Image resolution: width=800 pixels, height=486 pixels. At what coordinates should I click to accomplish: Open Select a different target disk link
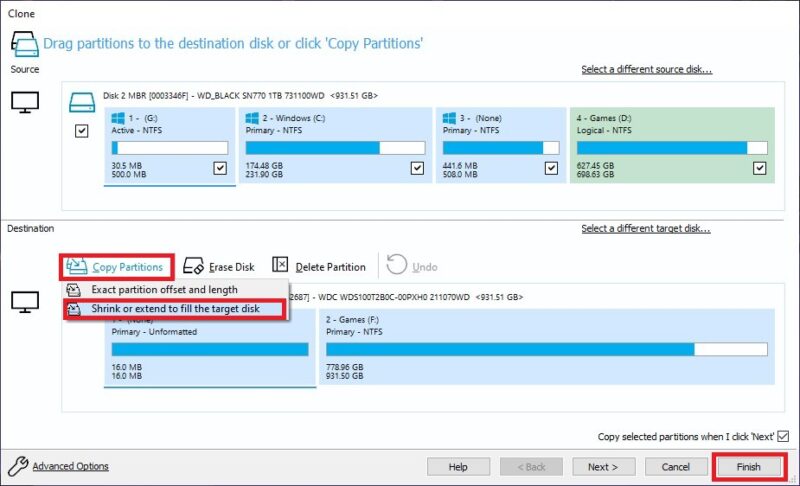pos(645,228)
